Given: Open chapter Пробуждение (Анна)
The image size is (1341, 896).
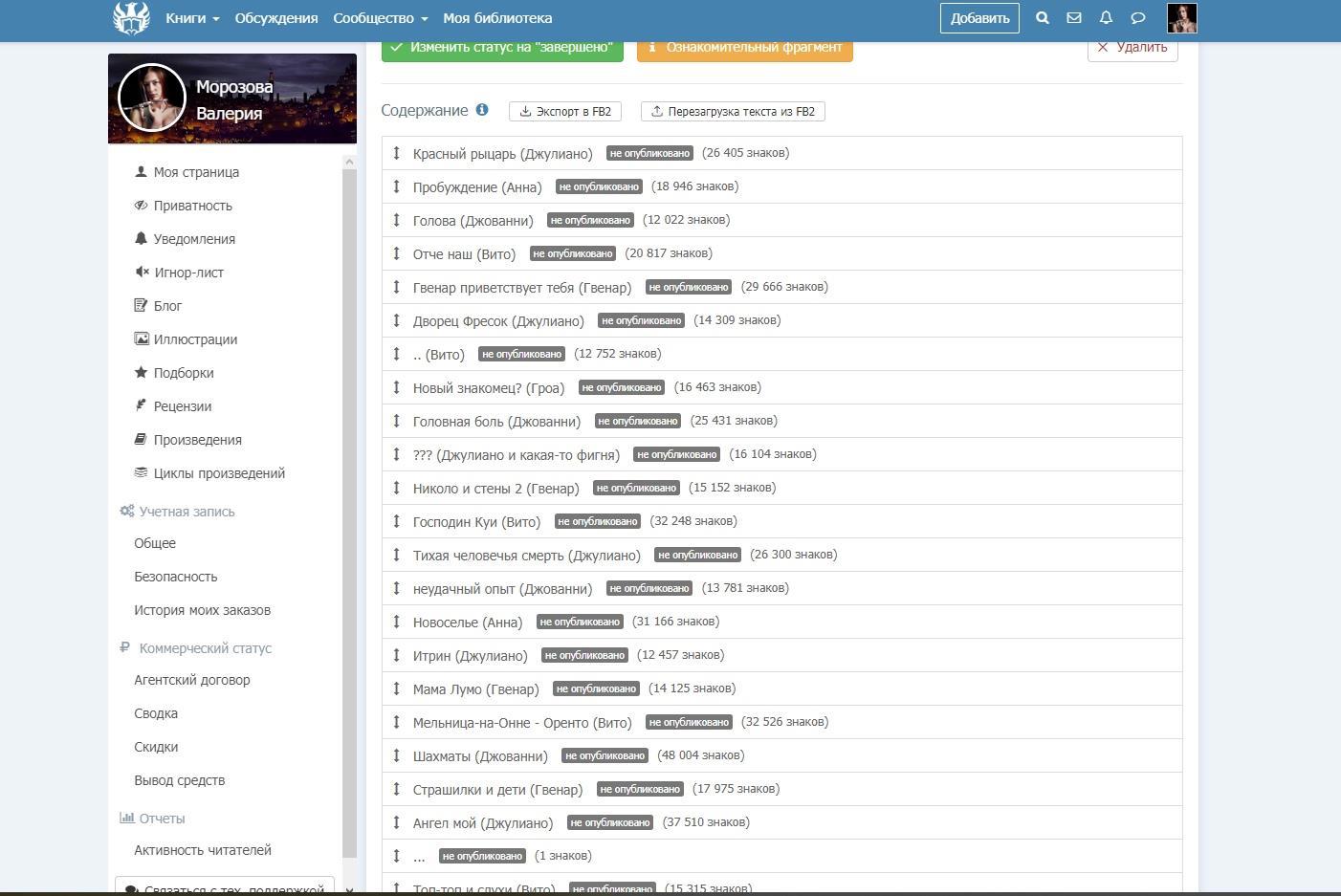Looking at the screenshot, I should [476, 187].
